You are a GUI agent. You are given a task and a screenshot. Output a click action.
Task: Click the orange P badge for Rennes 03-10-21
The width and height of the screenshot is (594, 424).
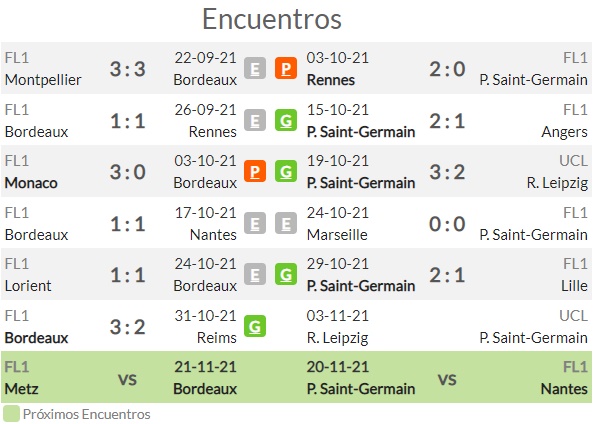click(286, 69)
